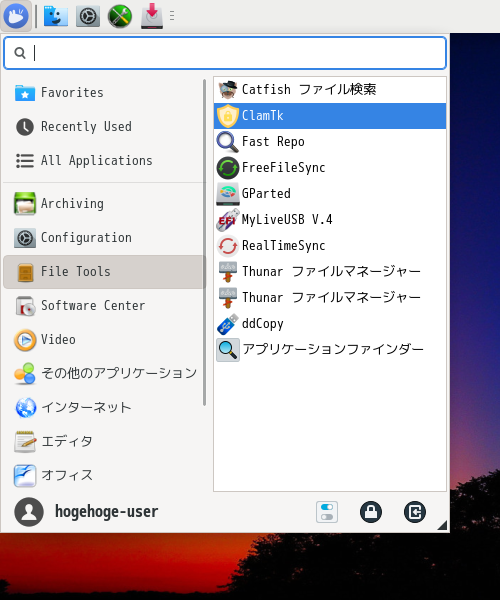The image size is (500, 600).
Task: Open ddCopy USB utility
Action: click(x=330, y=324)
